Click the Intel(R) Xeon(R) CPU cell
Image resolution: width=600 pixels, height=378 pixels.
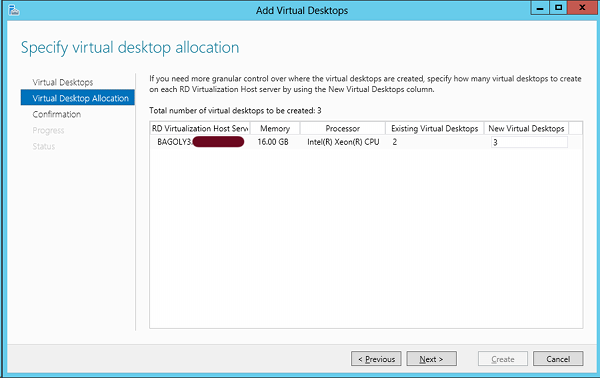coord(343,142)
